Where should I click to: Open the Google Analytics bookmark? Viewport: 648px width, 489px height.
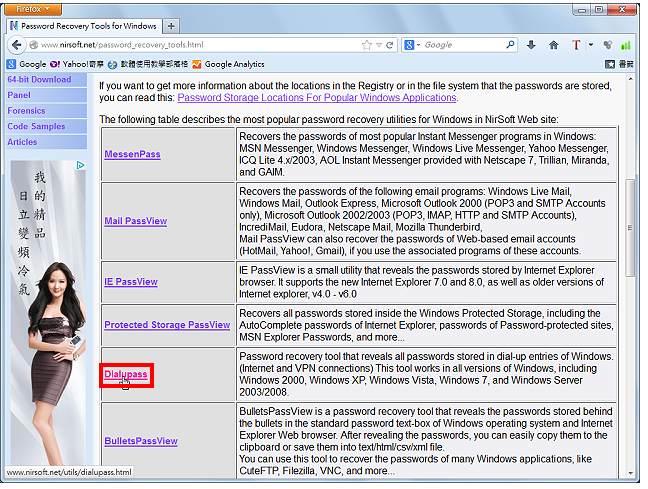[x=229, y=64]
